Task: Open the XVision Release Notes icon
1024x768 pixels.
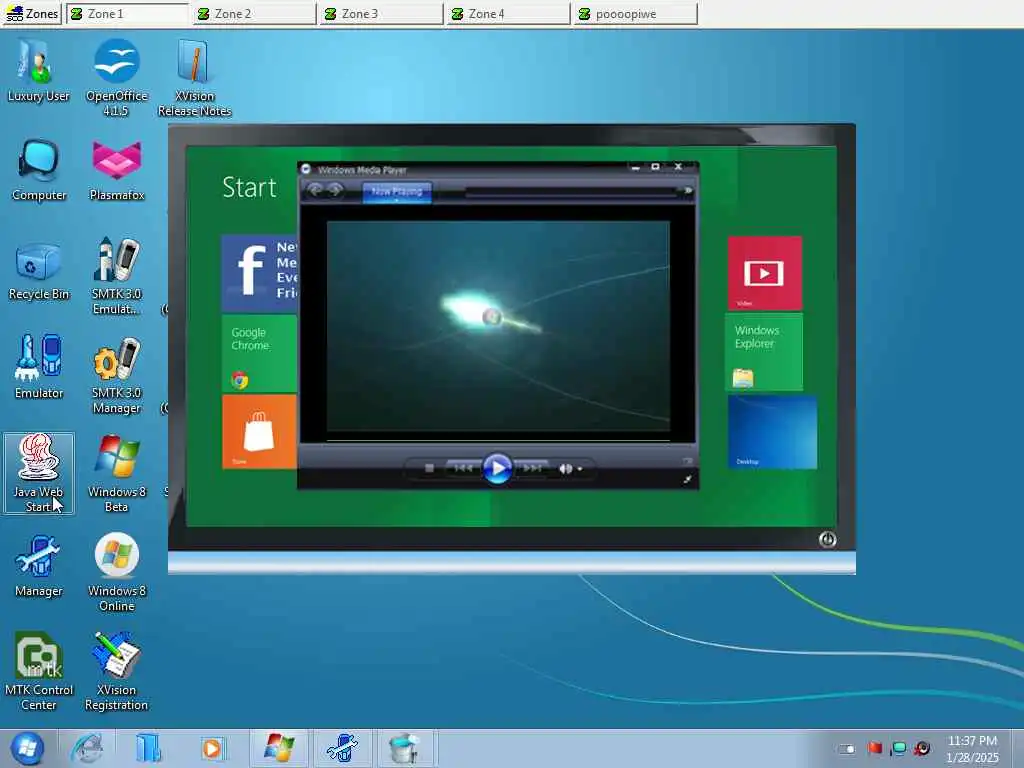Action: (x=194, y=77)
